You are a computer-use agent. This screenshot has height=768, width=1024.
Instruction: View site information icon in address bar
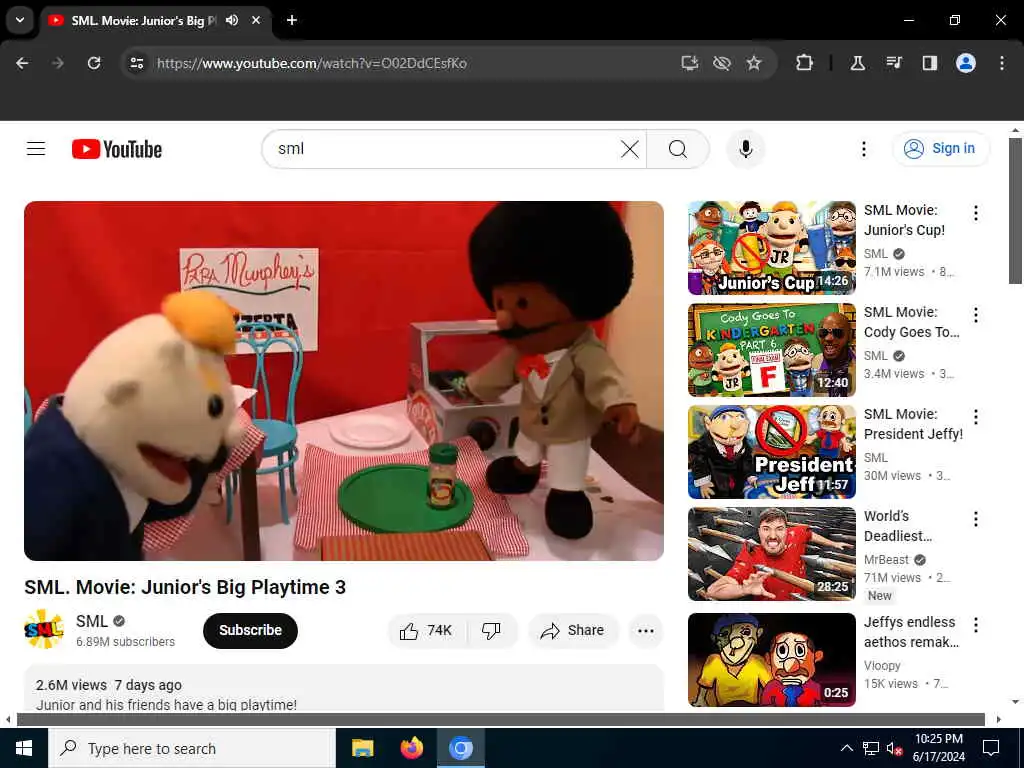137,63
